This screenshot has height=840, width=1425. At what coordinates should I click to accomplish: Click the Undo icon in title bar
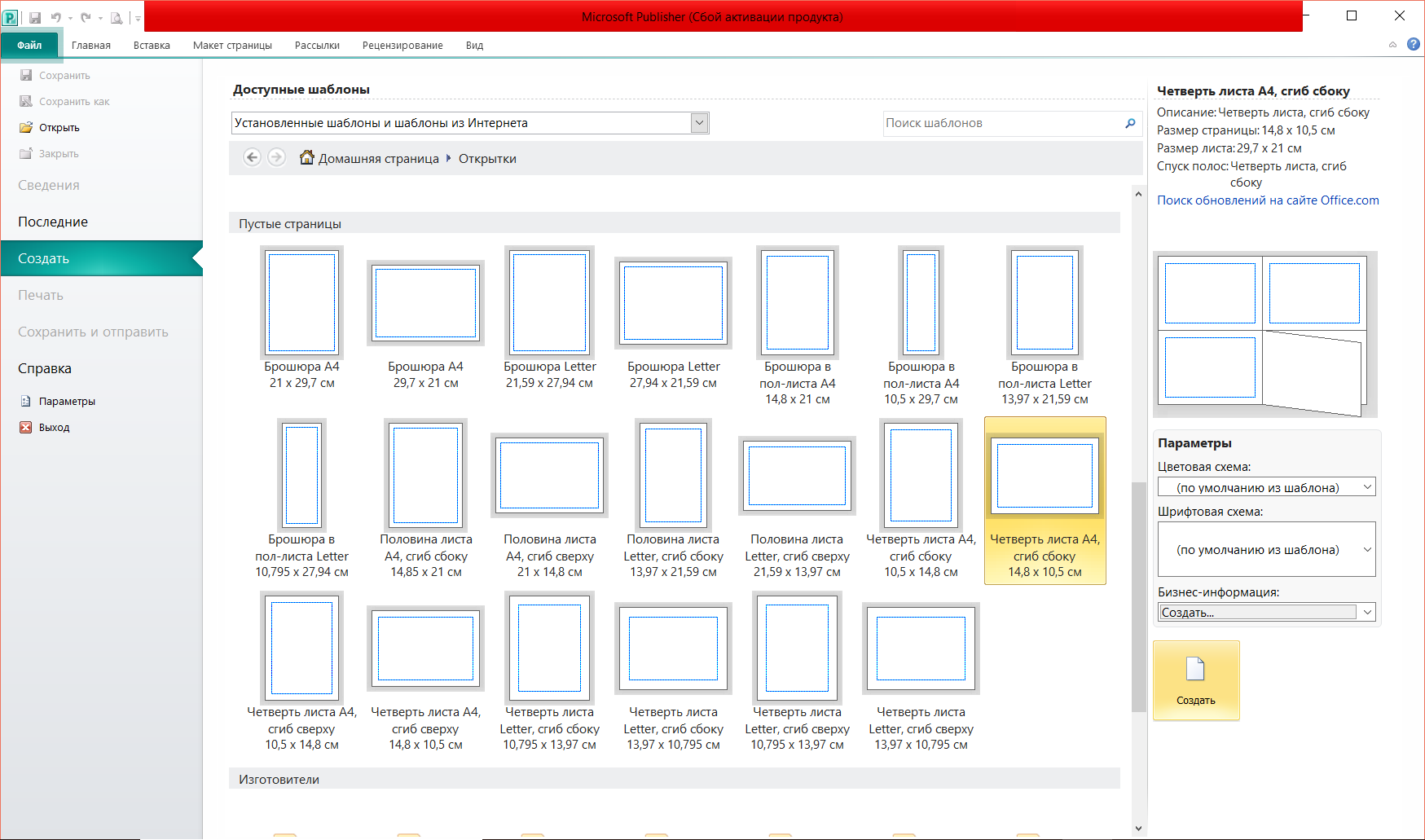(x=56, y=17)
